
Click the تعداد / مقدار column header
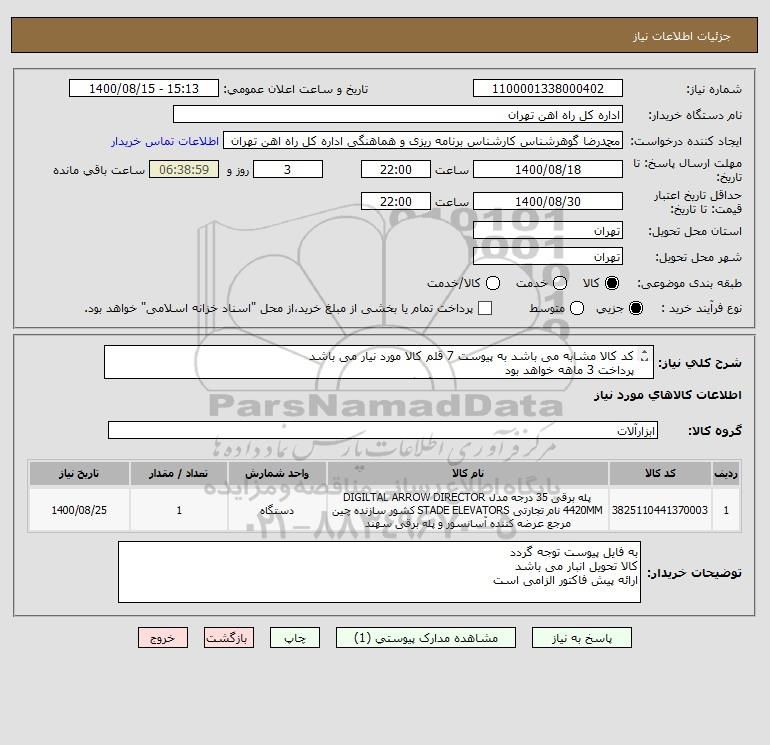[179, 474]
